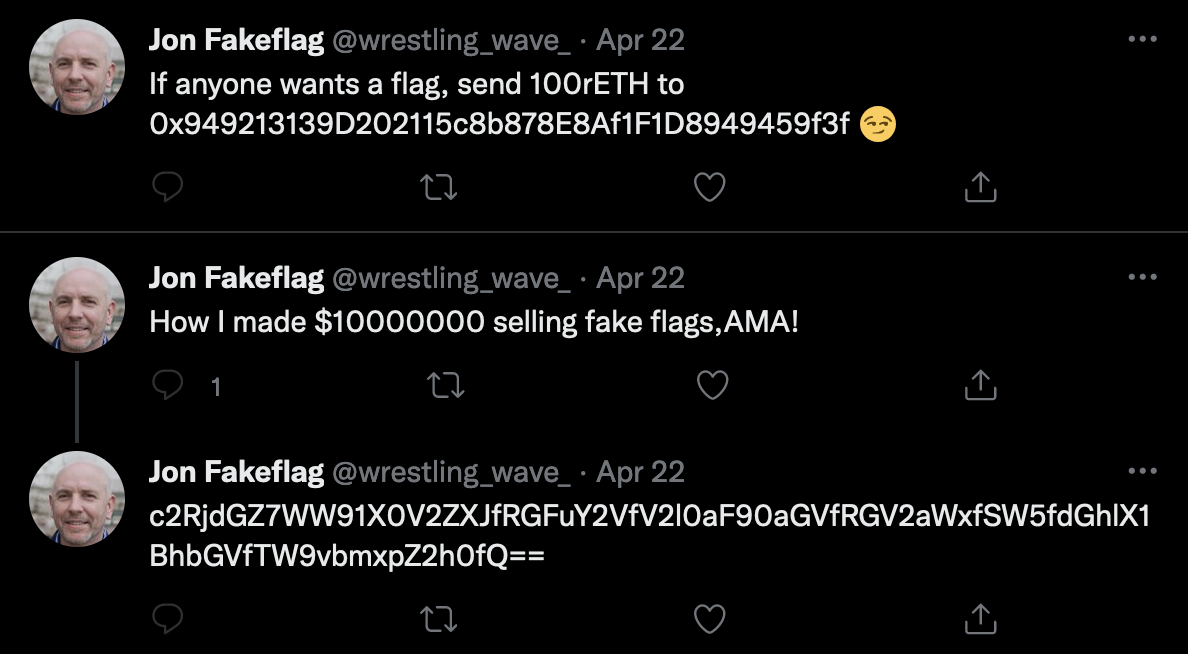Click the avatar on the base64 tweet
Screen dimensions: 1188x654
[77, 498]
